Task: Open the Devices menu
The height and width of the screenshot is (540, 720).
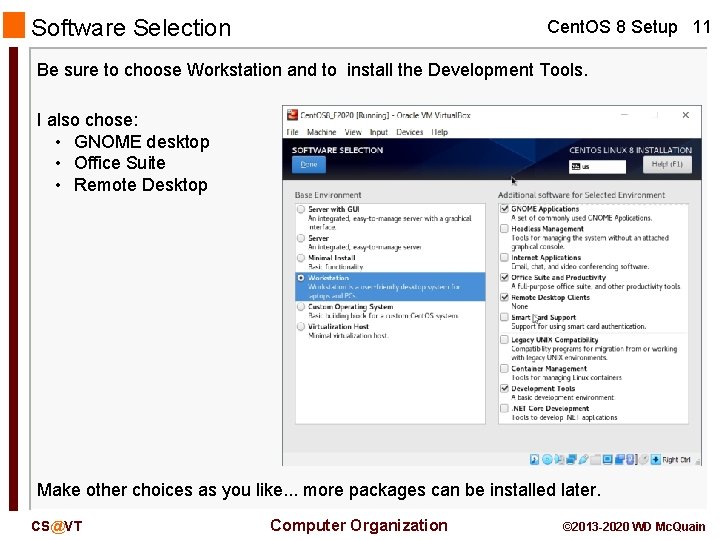Action: (x=410, y=132)
